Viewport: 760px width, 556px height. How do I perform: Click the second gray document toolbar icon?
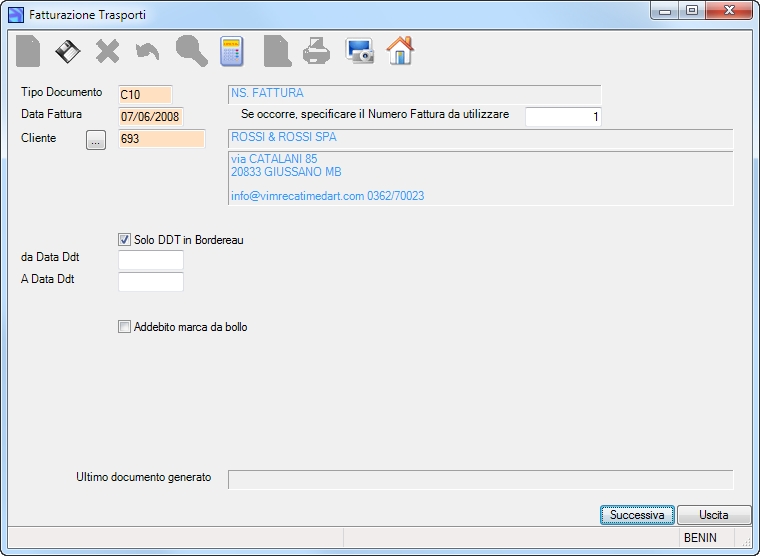coord(277,51)
